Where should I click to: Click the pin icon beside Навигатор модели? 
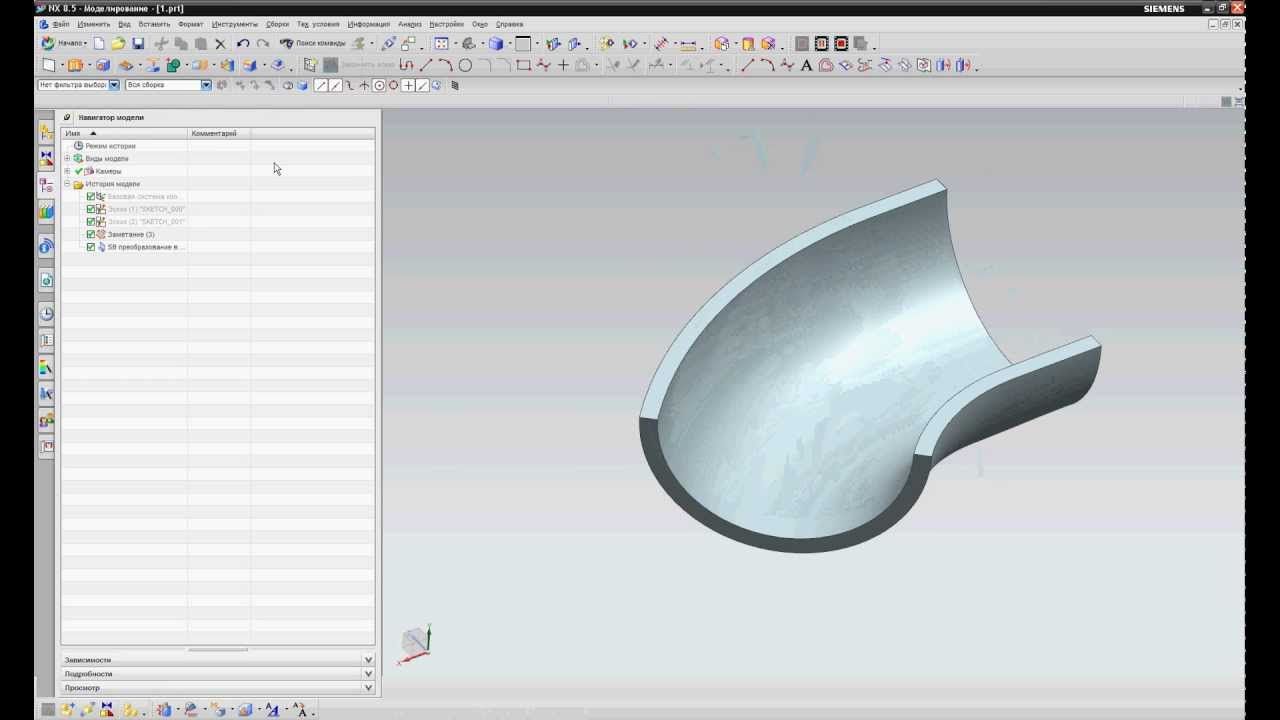click(67, 117)
